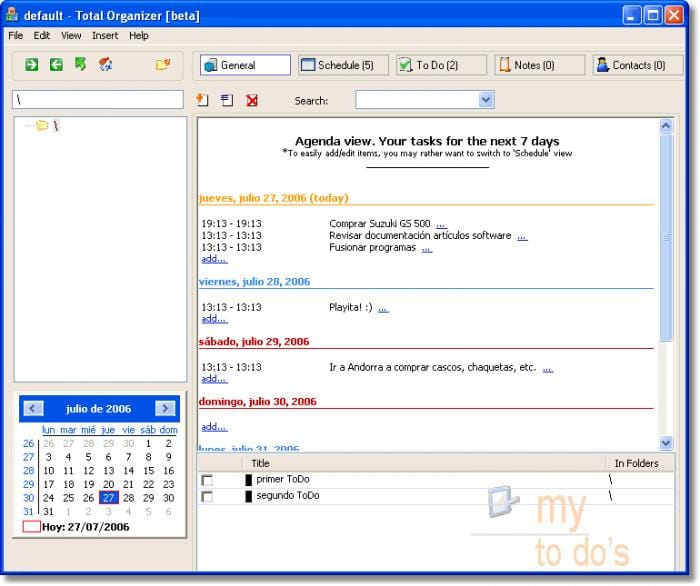Open details link after Fusionar programas
The height and width of the screenshot is (586, 700).
427,249
